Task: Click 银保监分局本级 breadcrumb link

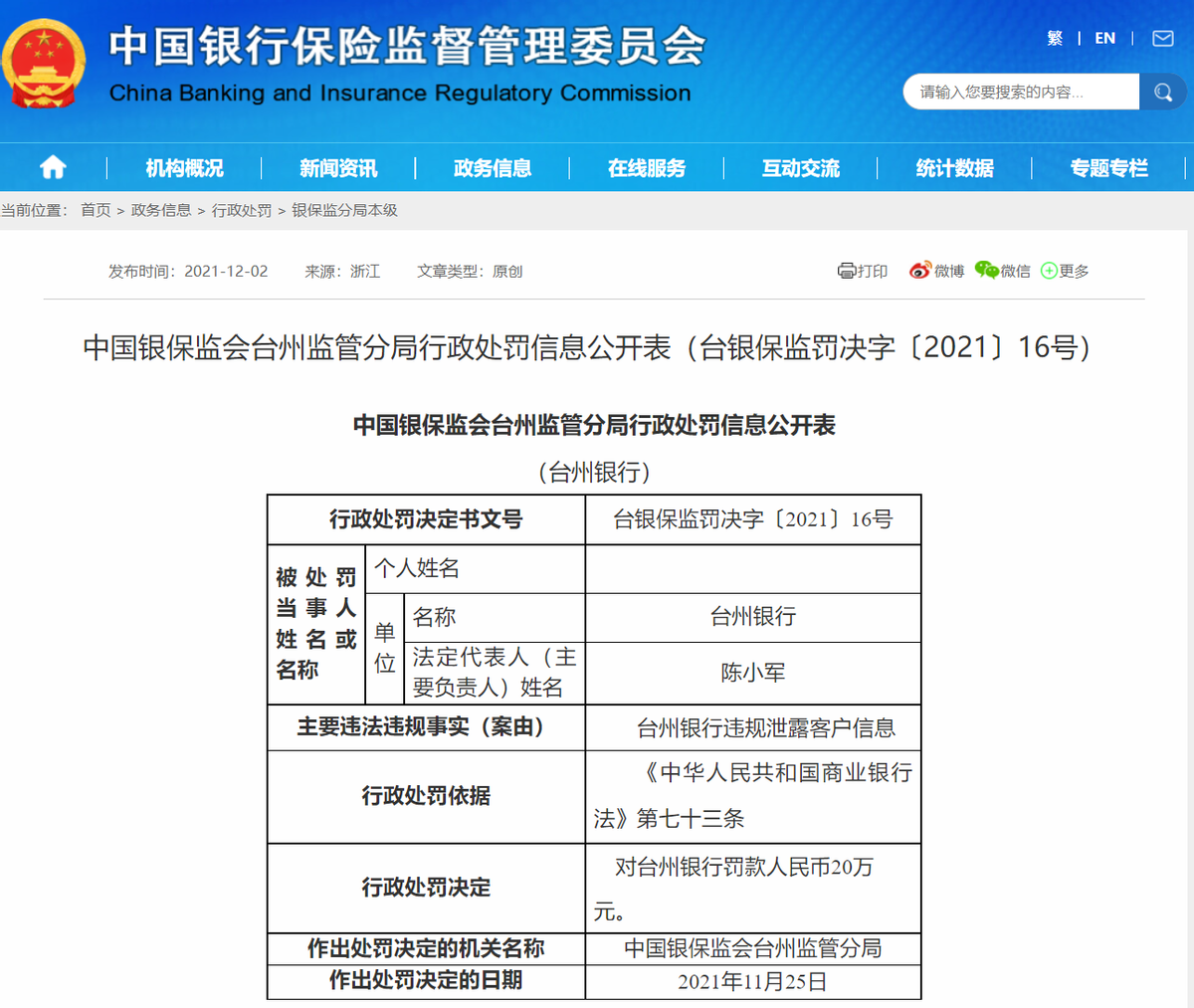Action: click(344, 210)
